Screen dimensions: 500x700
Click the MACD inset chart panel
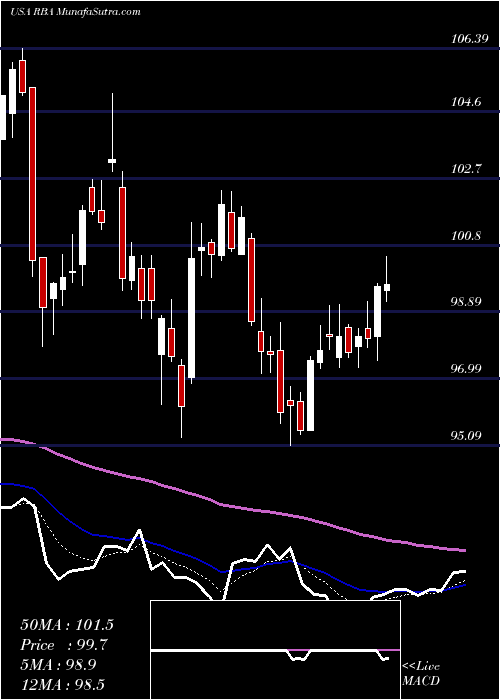[275, 650]
